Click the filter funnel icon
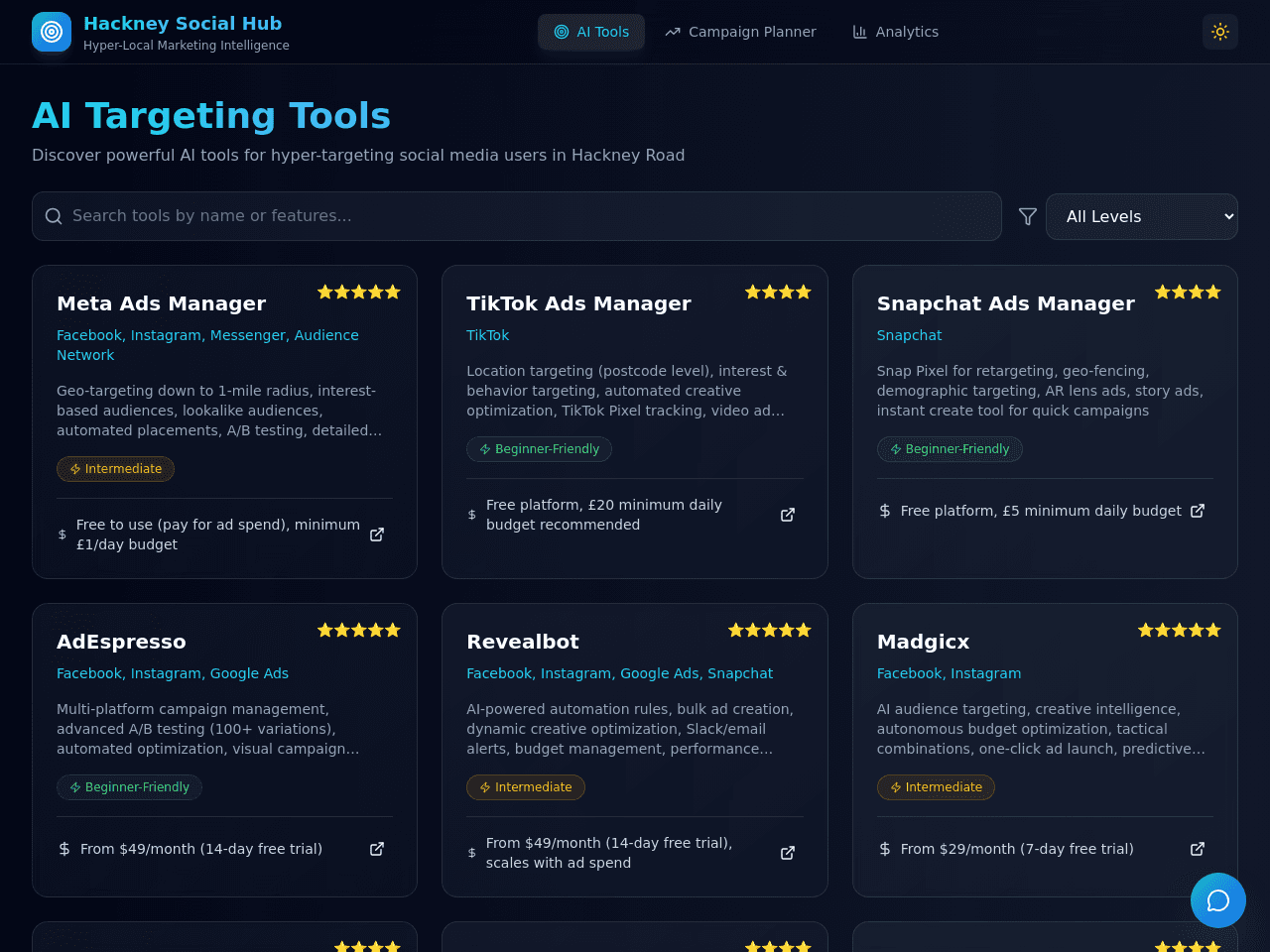1270x952 pixels. pyautogui.click(x=1028, y=216)
